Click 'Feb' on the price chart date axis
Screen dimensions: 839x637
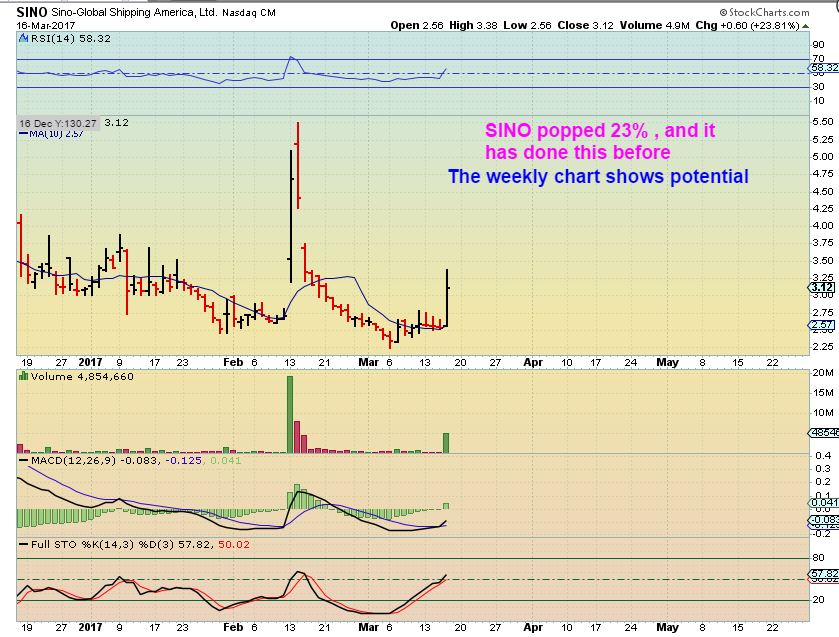[x=233, y=362]
